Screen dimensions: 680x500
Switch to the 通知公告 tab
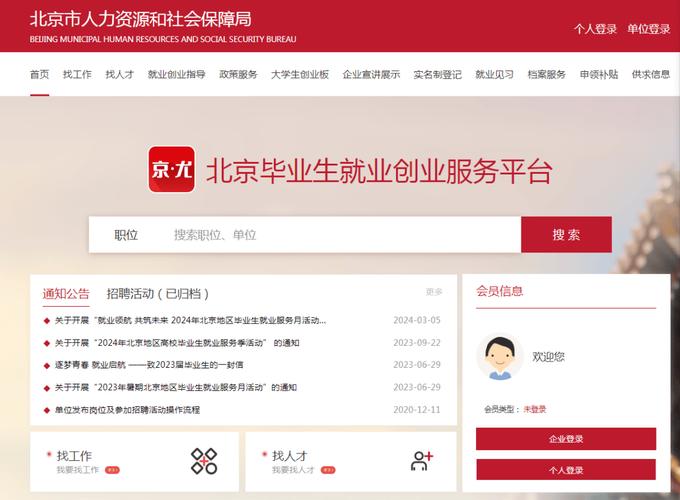(x=66, y=294)
